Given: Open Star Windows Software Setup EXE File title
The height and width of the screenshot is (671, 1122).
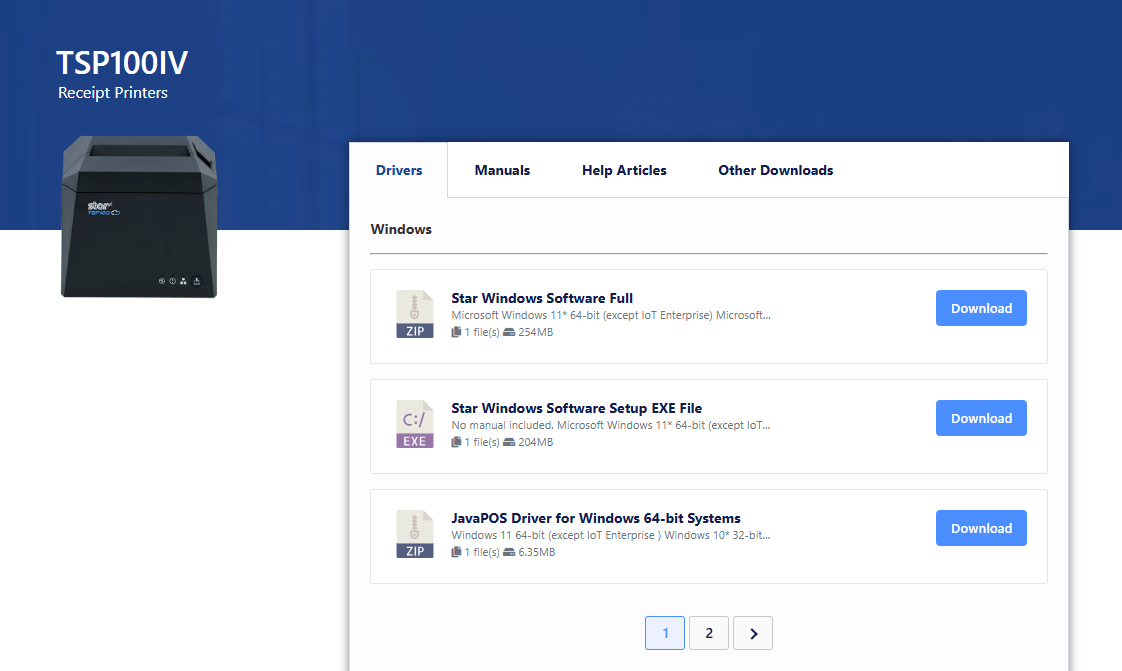Looking at the screenshot, I should (577, 408).
